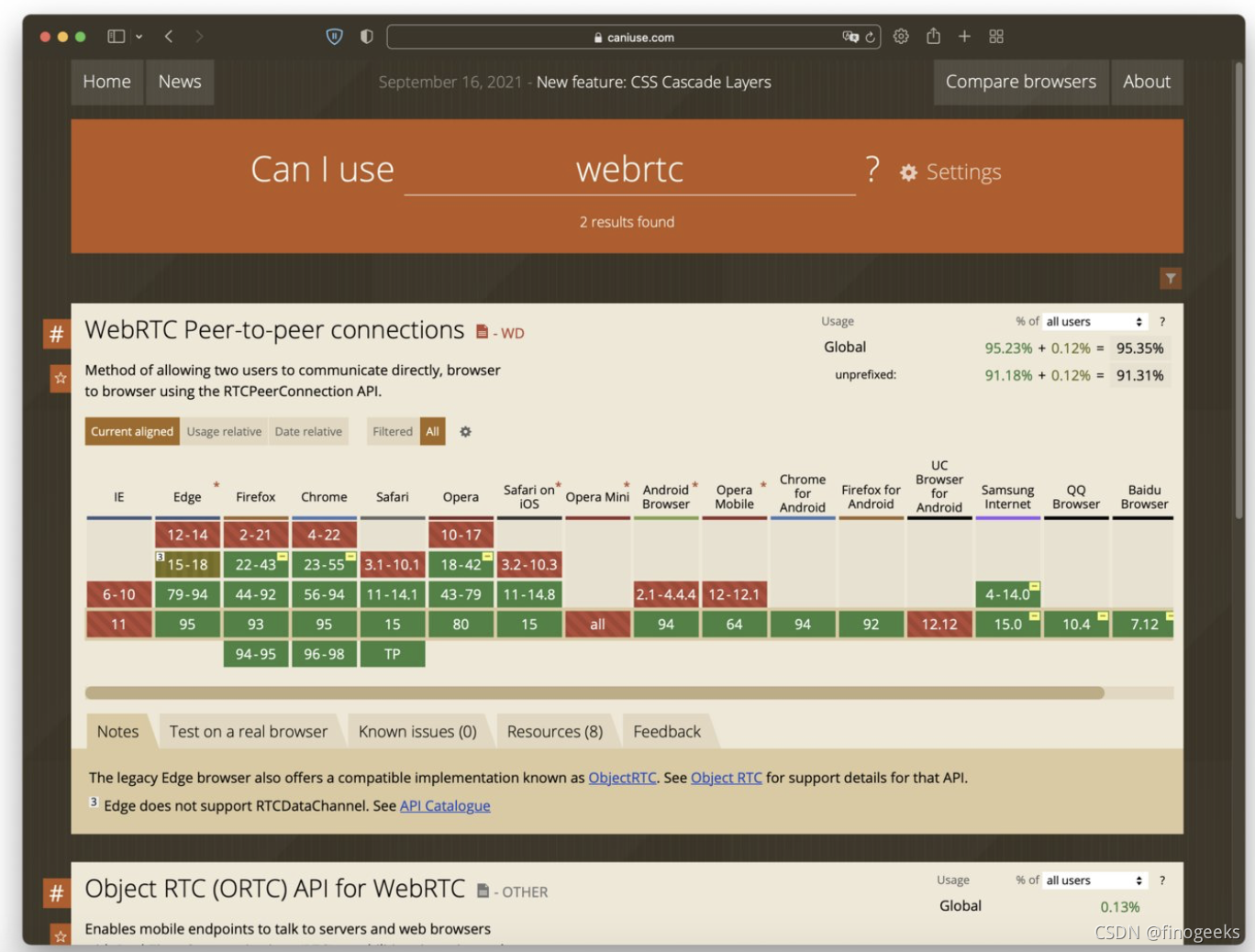Viewport: 1255px width, 952px height.
Task: Click the Firefox 22-43 version cell
Action: [256, 565]
